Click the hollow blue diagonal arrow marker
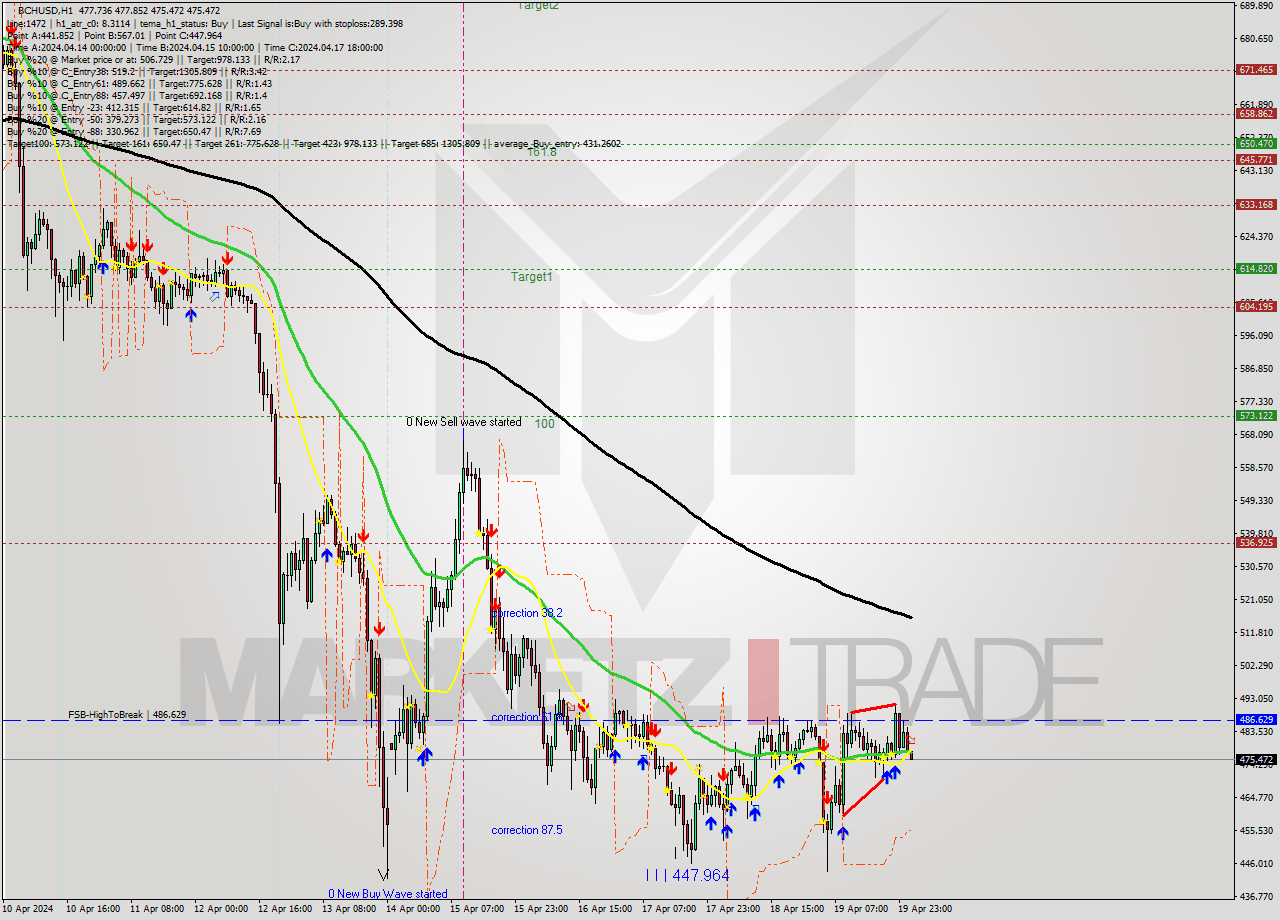The image size is (1280, 920). coord(214,296)
